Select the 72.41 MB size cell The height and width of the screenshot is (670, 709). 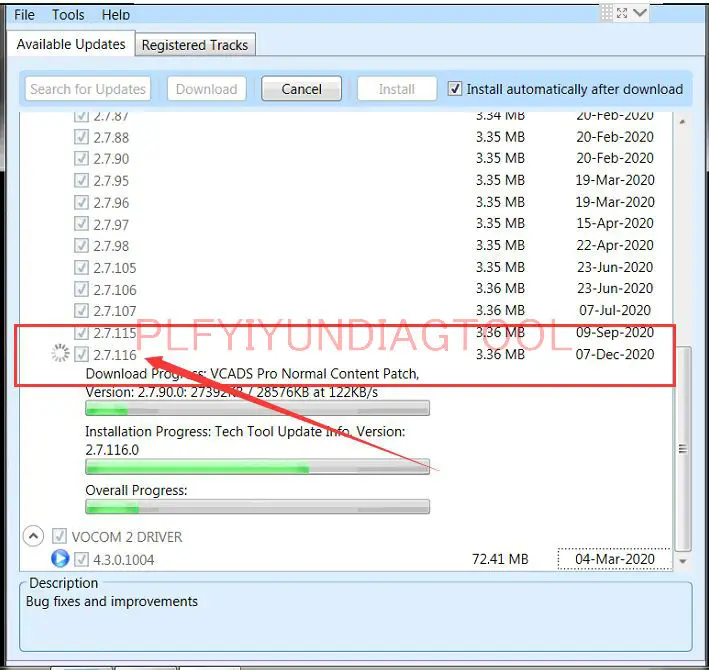[500, 559]
